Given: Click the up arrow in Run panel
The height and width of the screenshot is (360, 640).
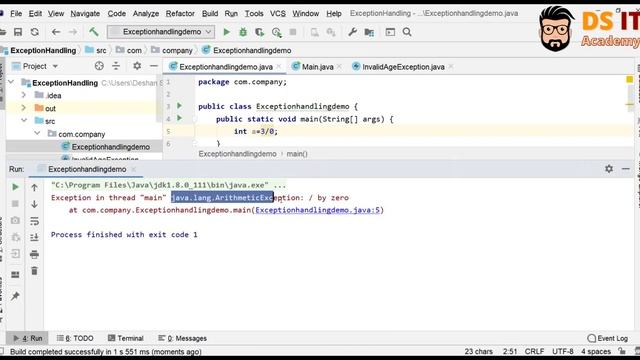Looking at the screenshot, I should [x=34, y=187].
